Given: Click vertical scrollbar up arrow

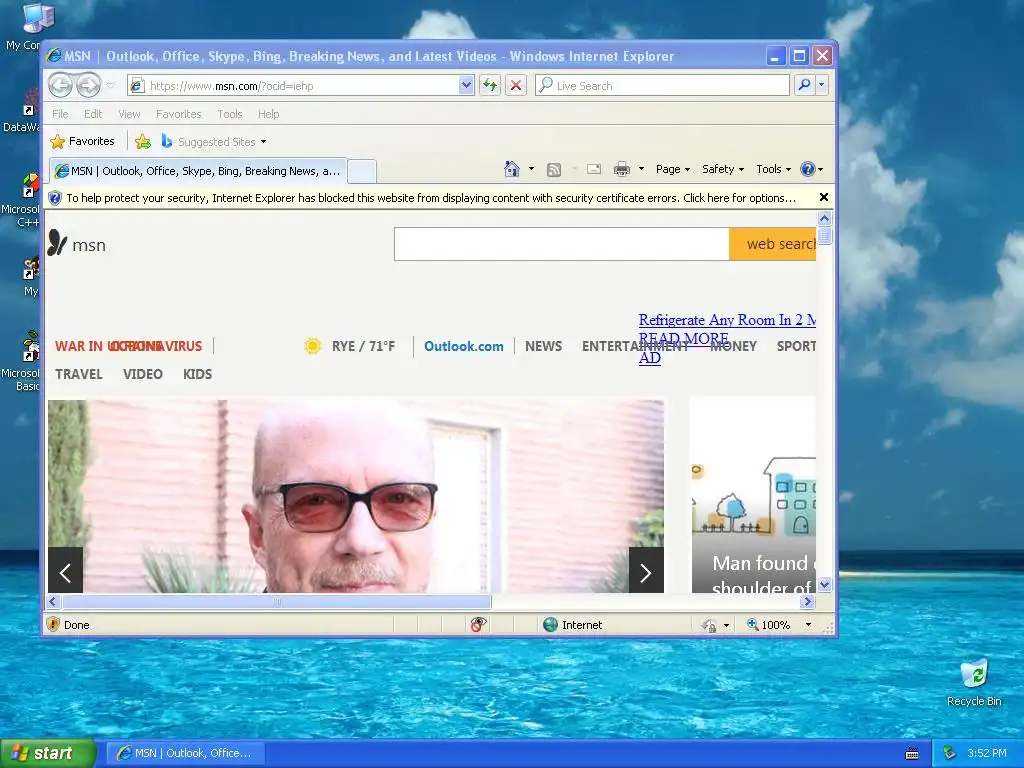Looking at the screenshot, I should tap(824, 219).
